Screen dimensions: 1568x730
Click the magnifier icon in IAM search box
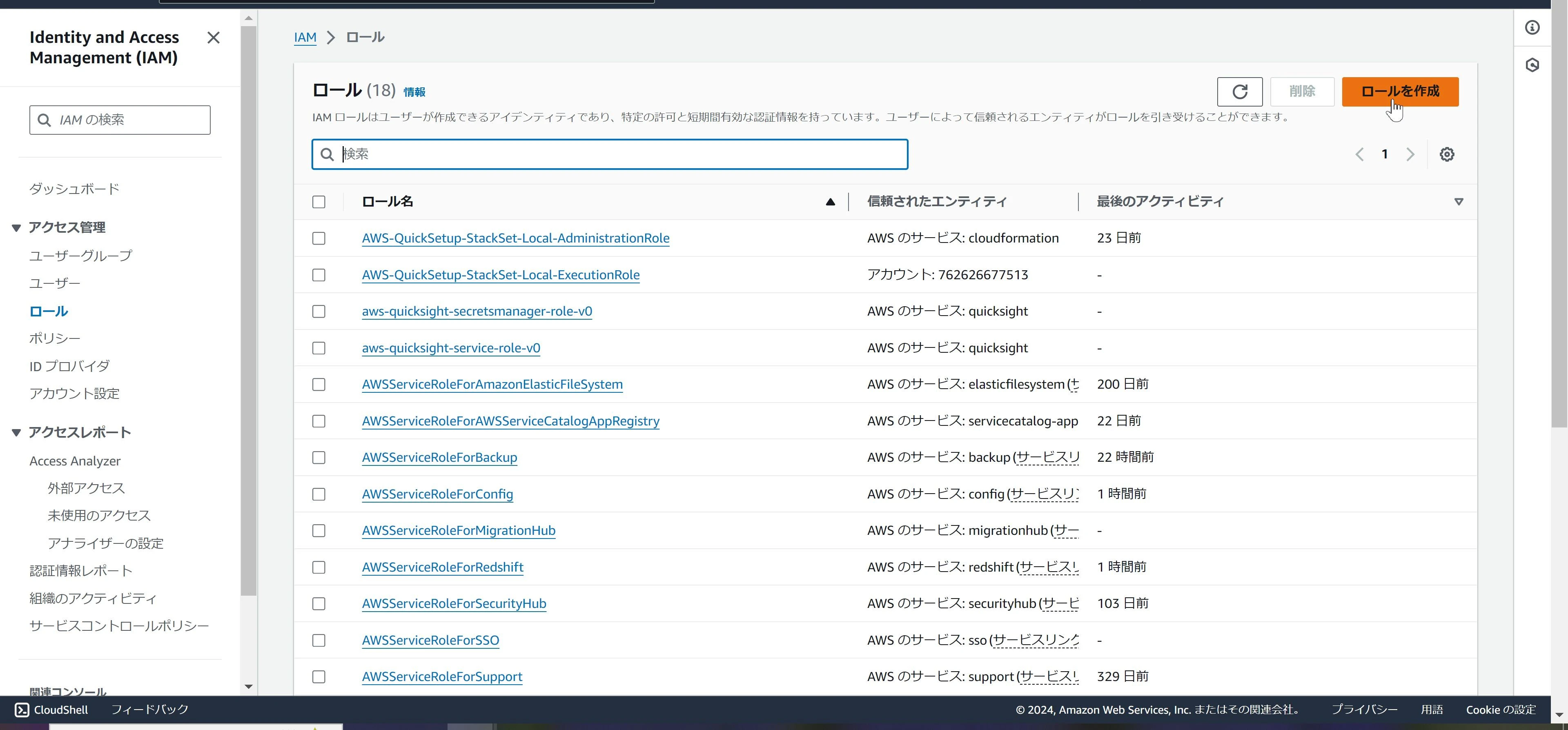pyautogui.click(x=44, y=120)
